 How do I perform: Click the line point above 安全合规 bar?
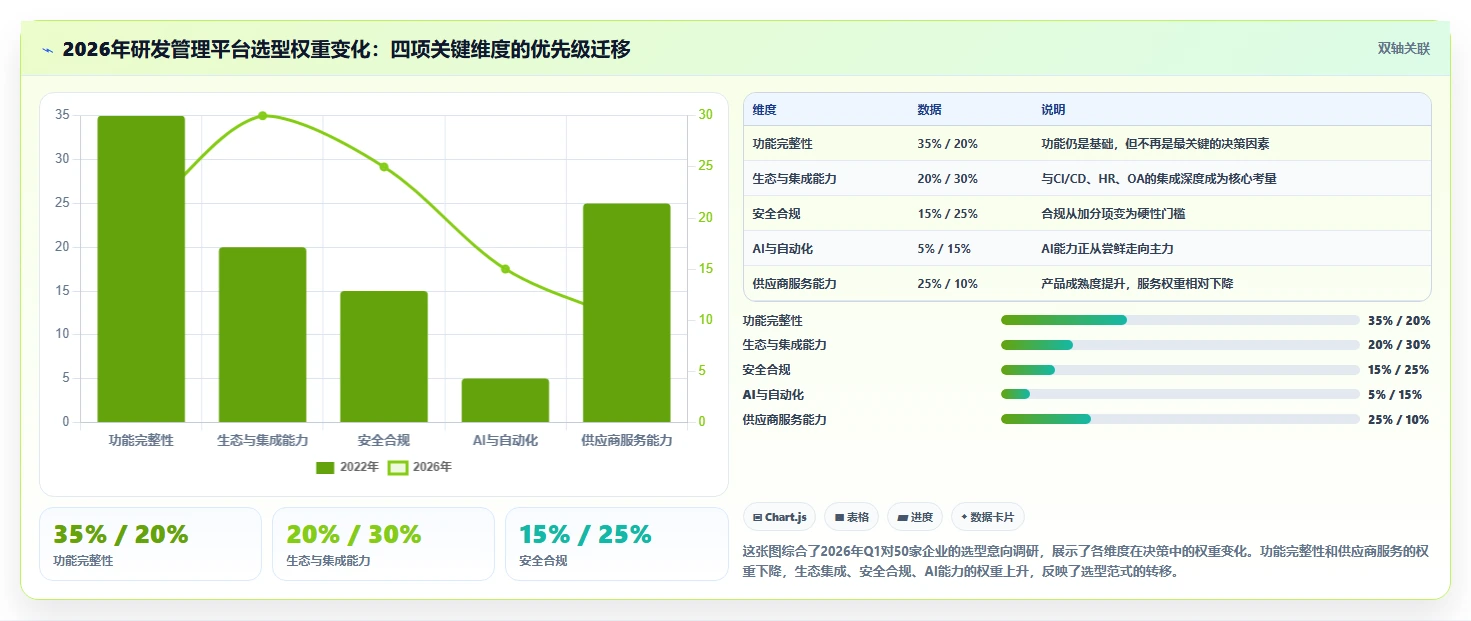tap(384, 167)
